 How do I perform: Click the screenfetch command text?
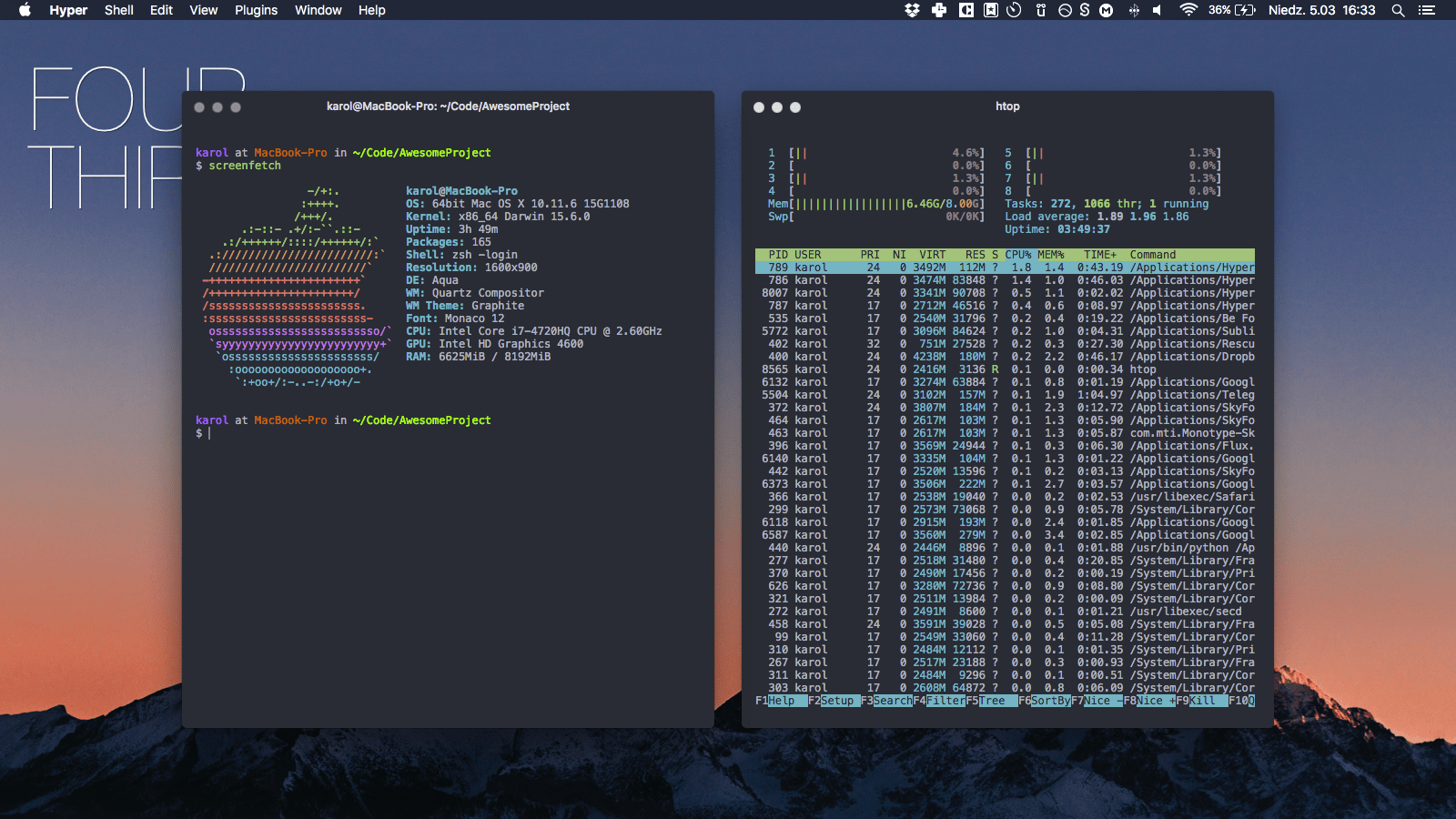[x=245, y=166]
